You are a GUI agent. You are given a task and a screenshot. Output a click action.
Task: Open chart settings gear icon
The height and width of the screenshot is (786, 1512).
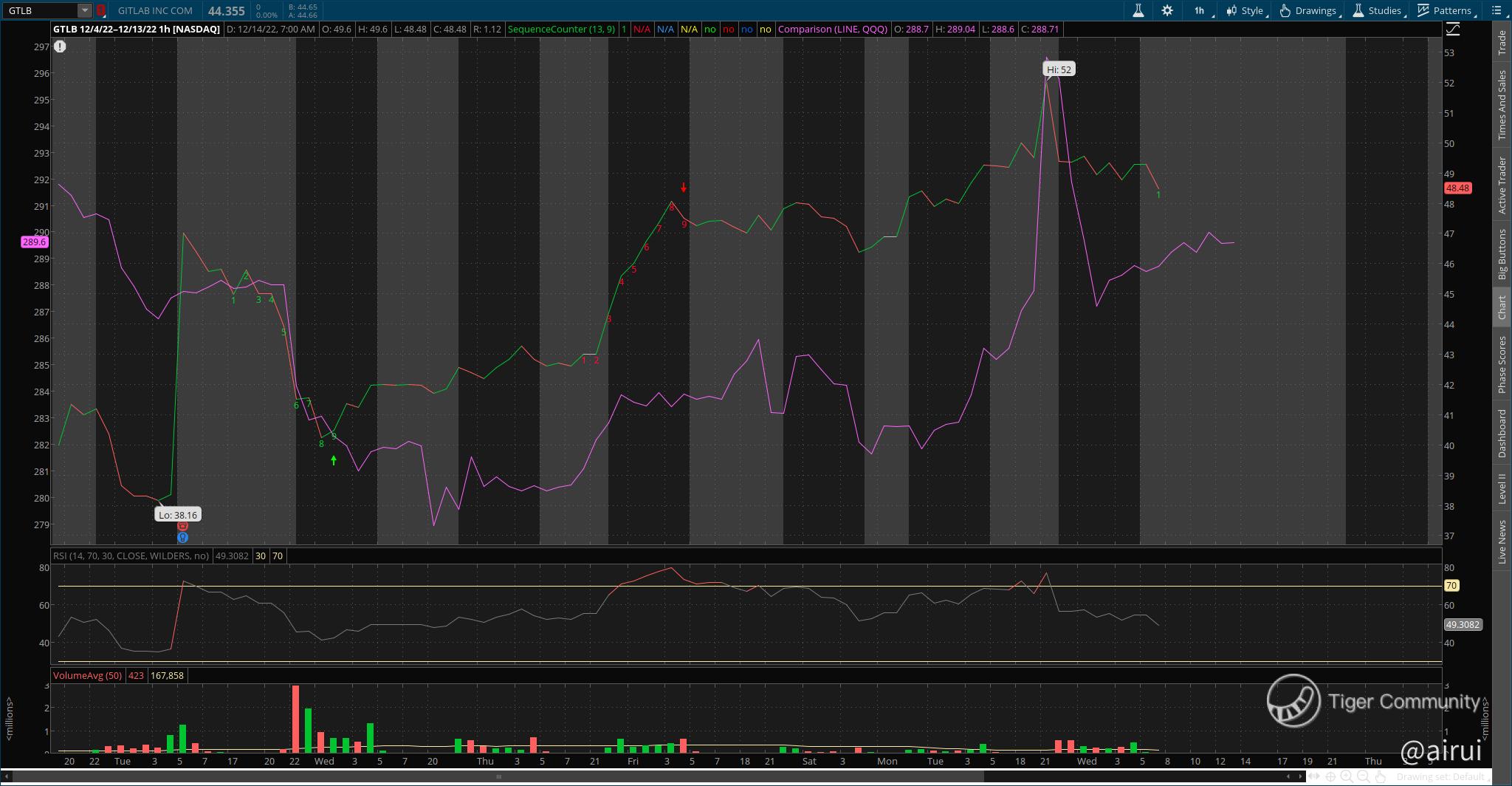pyautogui.click(x=1167, y=10)
